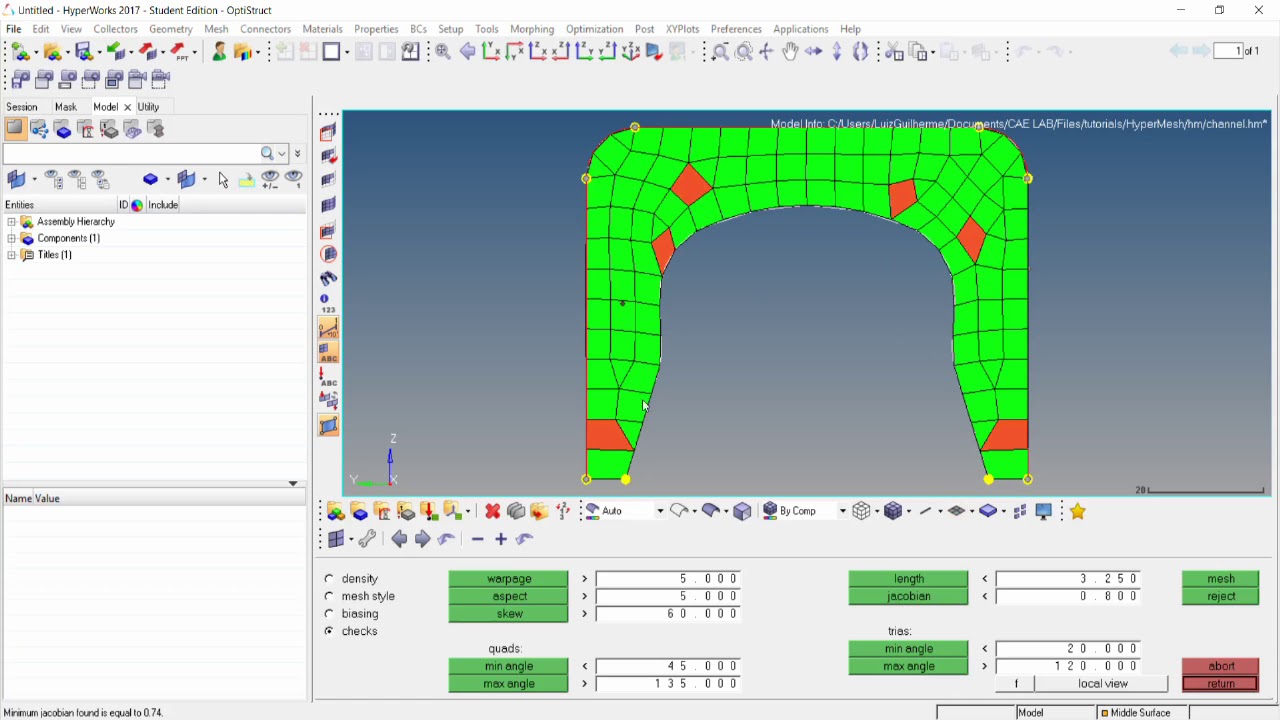
Task: Click the local view button
Action: (x=1103, y=684)
